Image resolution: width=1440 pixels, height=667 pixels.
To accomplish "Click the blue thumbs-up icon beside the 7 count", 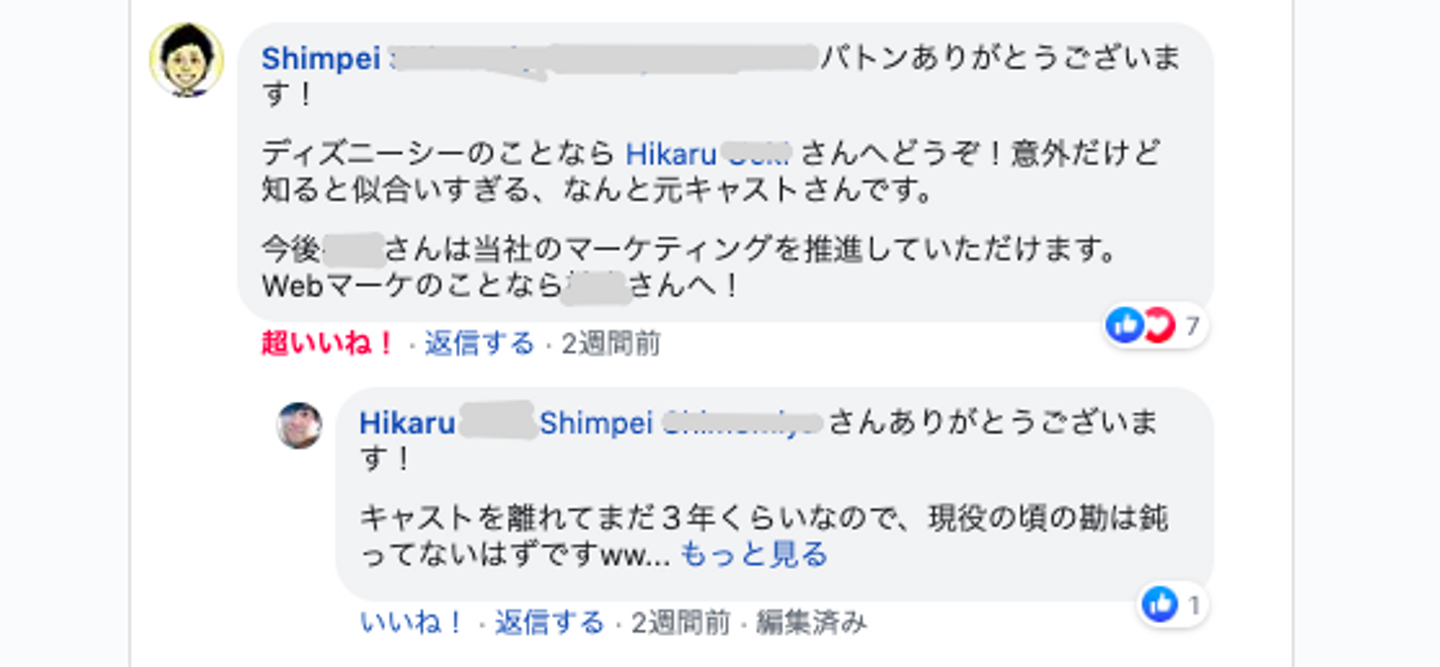I will 1125,325.
